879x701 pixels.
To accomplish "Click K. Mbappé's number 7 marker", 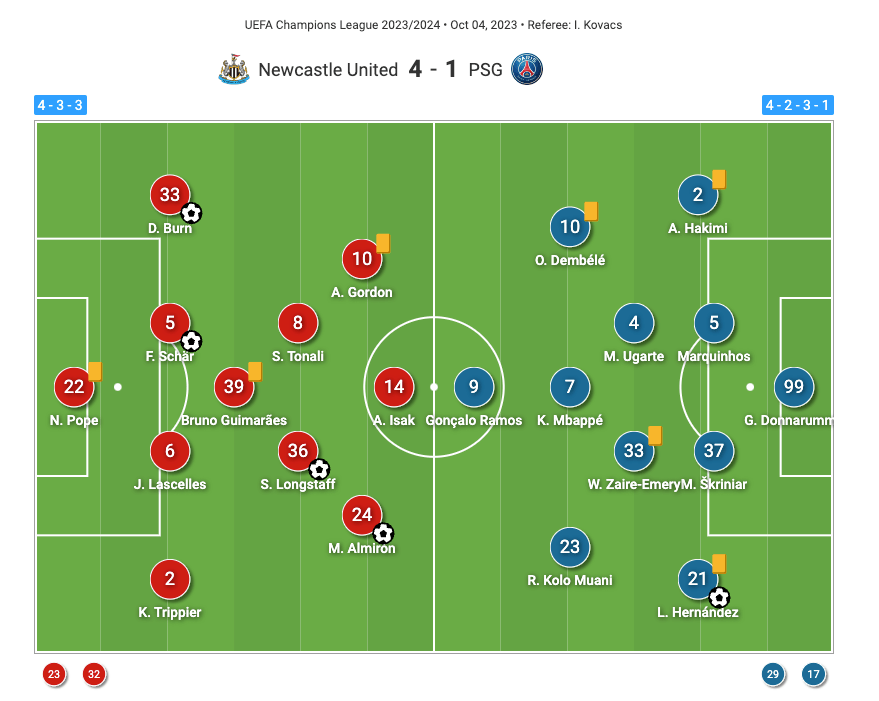I will [570, 387].
